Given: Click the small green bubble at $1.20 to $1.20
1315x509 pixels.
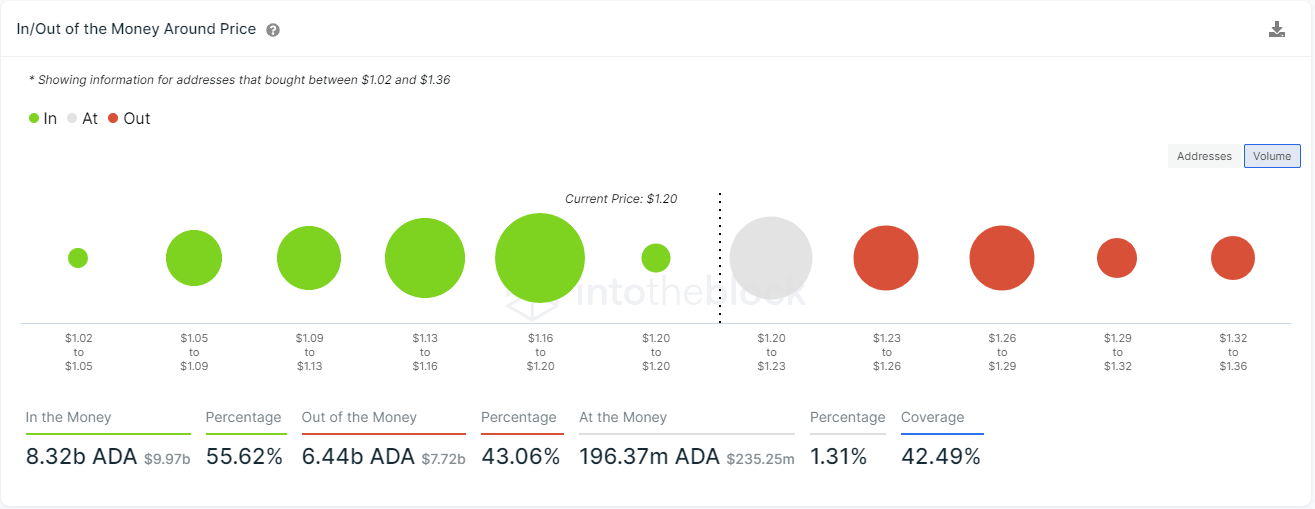Looking at the screenshot, I should pos(656,258).
